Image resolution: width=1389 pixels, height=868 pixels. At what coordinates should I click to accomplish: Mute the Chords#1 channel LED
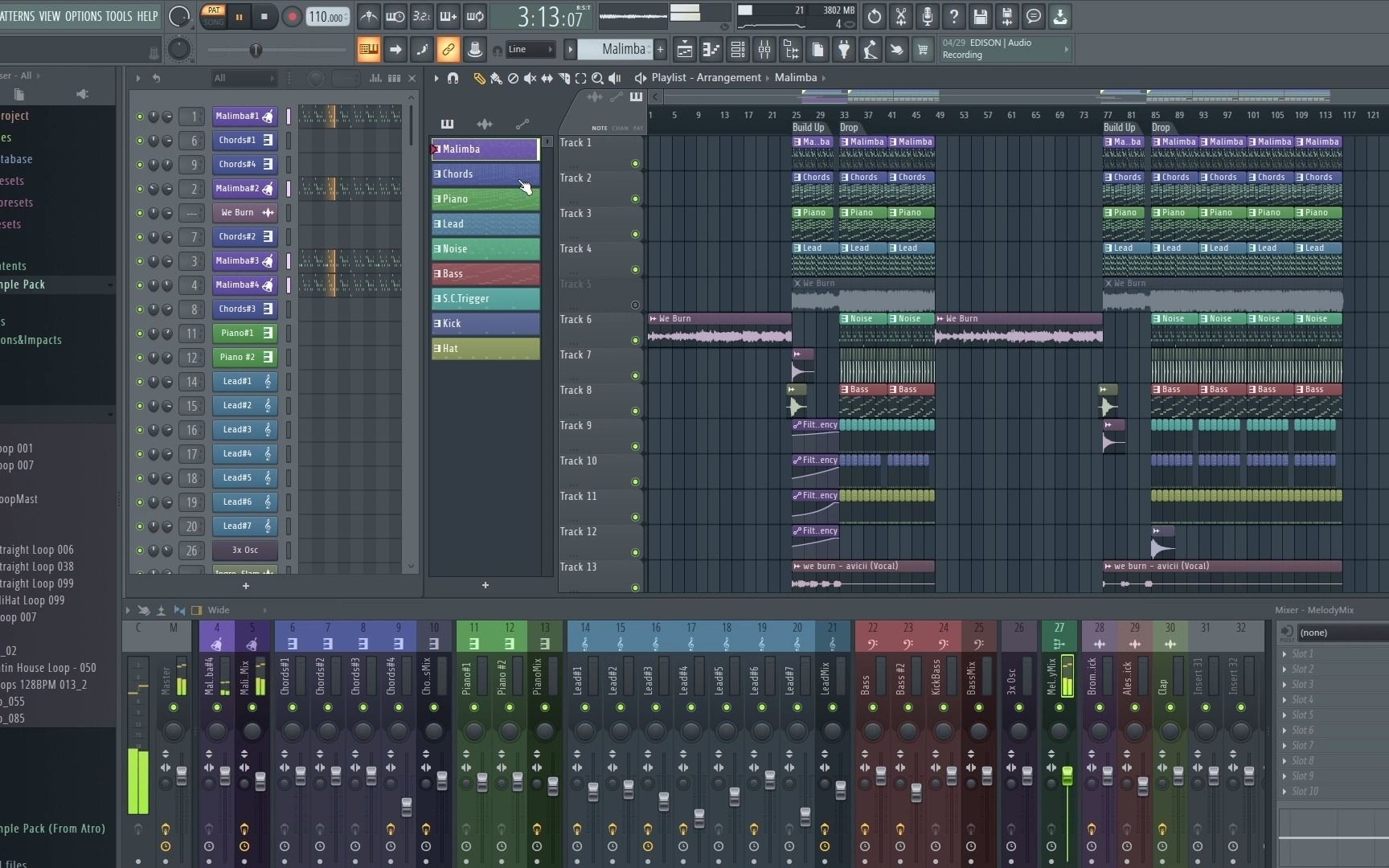(x=140, y=141)
